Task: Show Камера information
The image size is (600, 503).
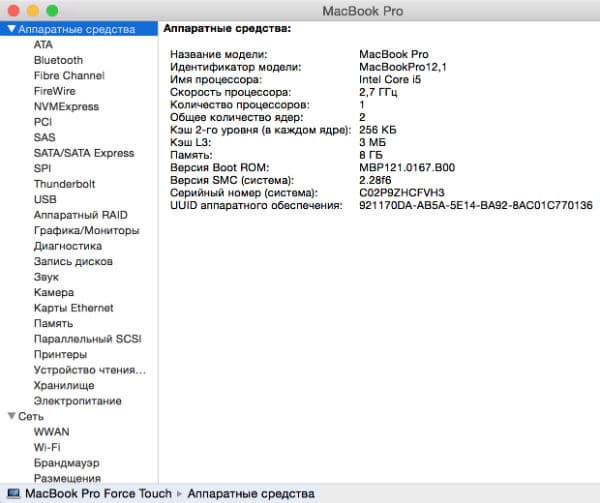Action: pyautogui.click(x=54, y=292)
